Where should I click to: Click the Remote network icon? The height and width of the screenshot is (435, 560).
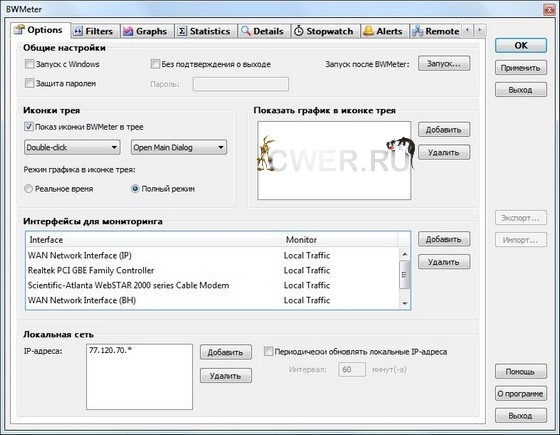(418, 31)
